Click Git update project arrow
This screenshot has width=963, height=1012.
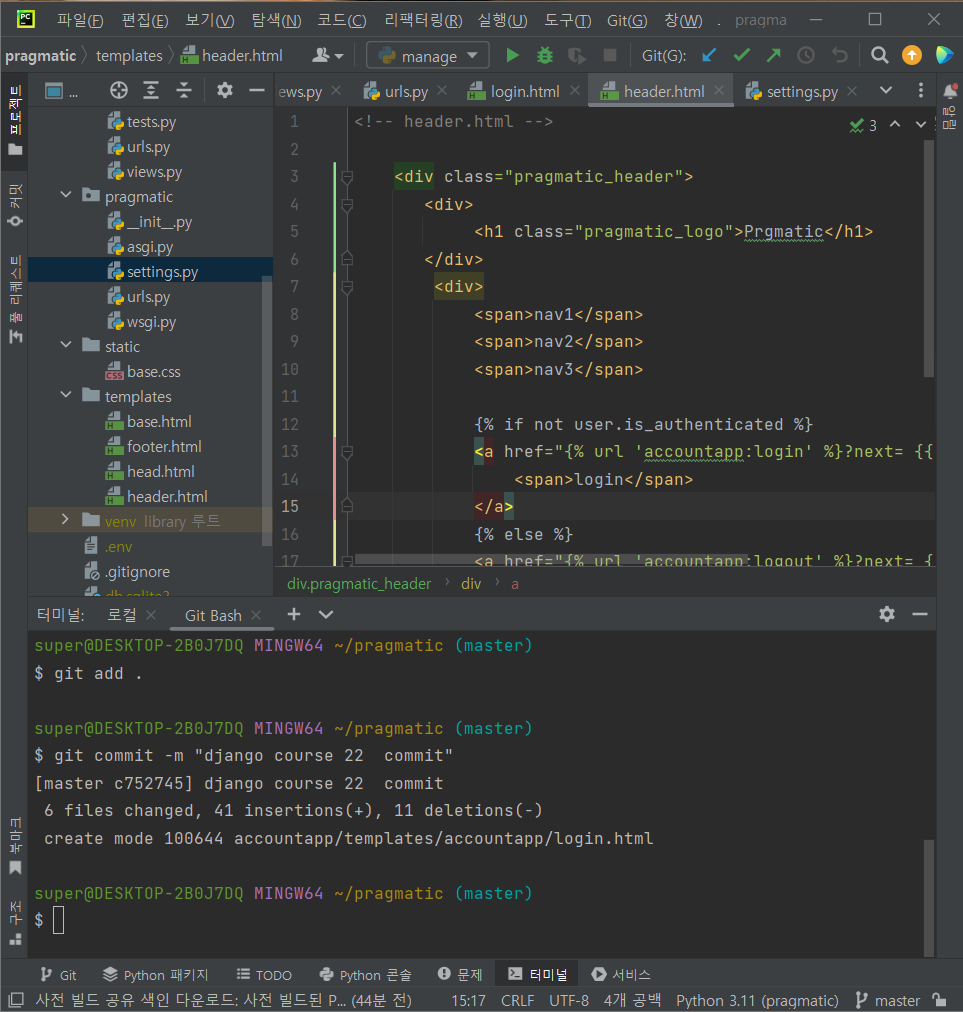(709, 56)
